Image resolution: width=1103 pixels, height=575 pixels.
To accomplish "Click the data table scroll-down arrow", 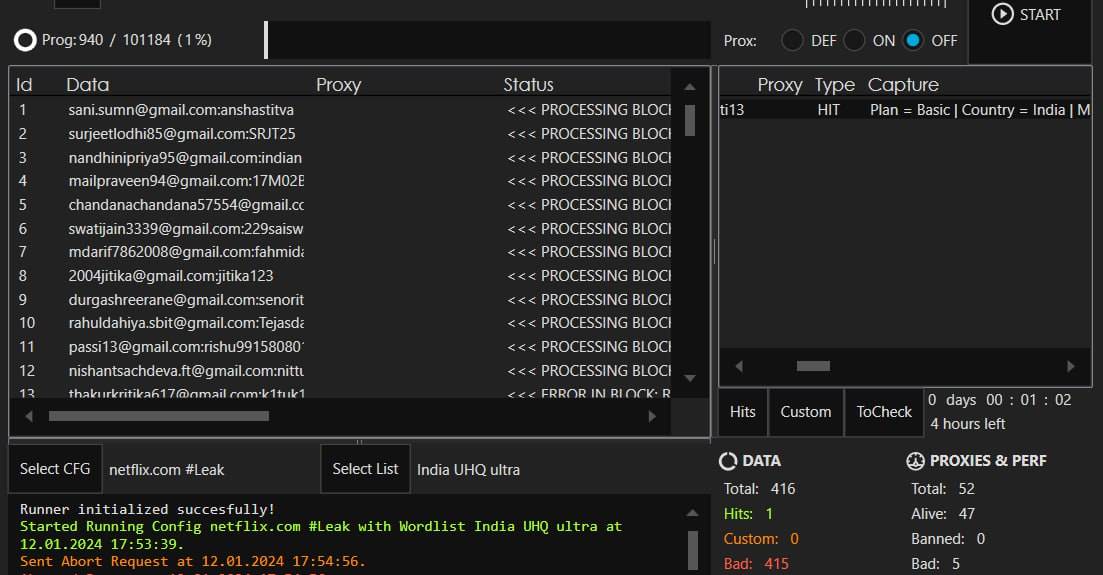I will click(x=690, y=379).
